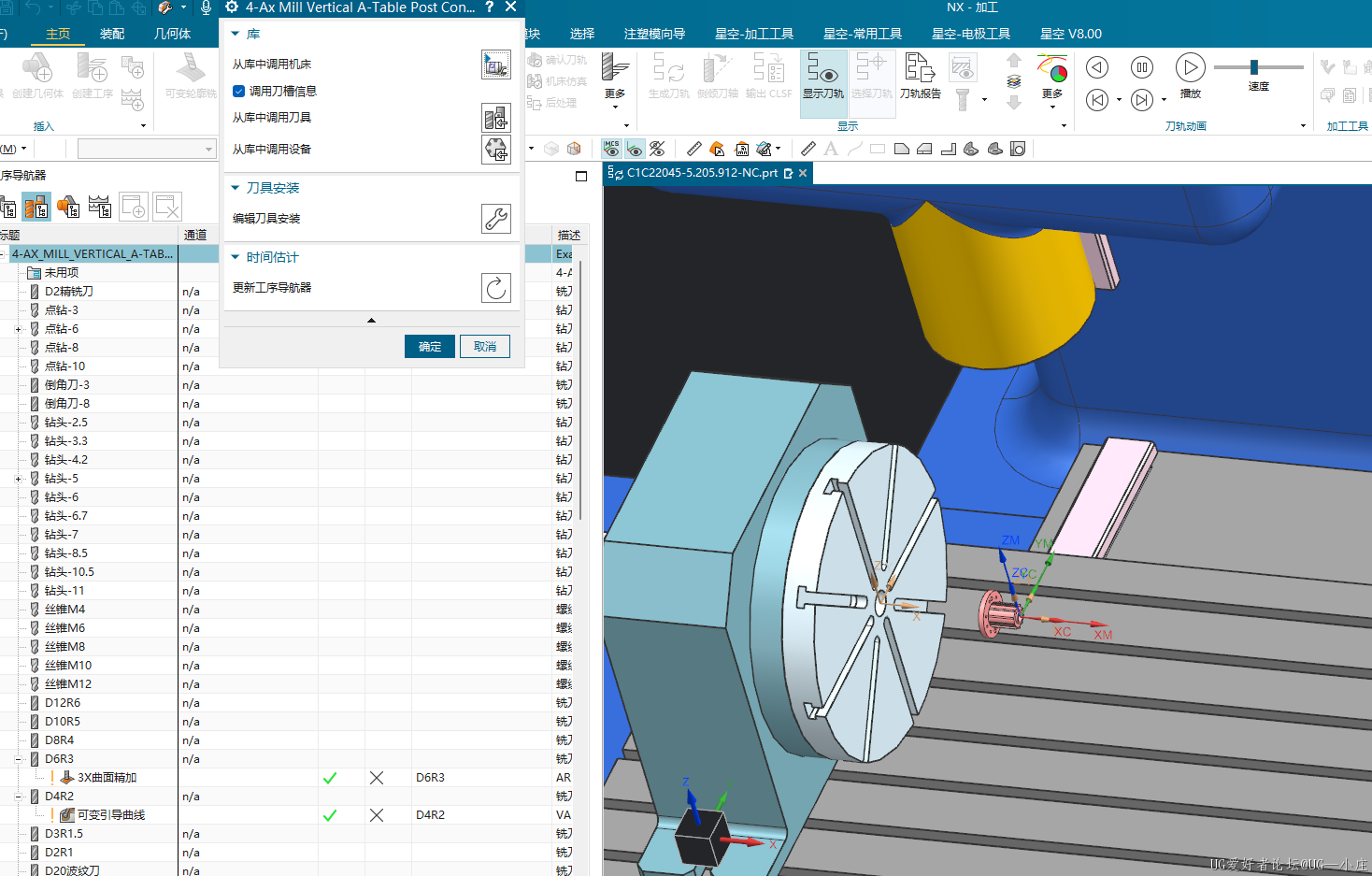Collapse the 时间估计 section

pos(236,257)
